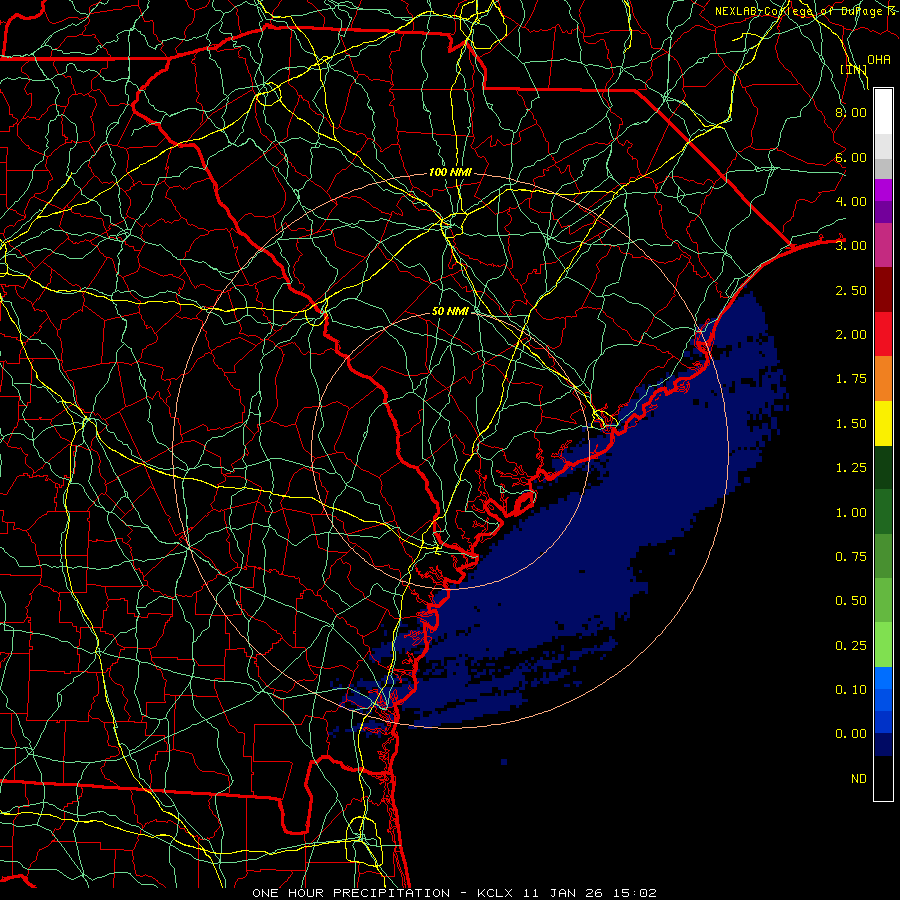The image size is (900, 900).
Task: Select the bright red legend swatch
Action: point(883,334)
